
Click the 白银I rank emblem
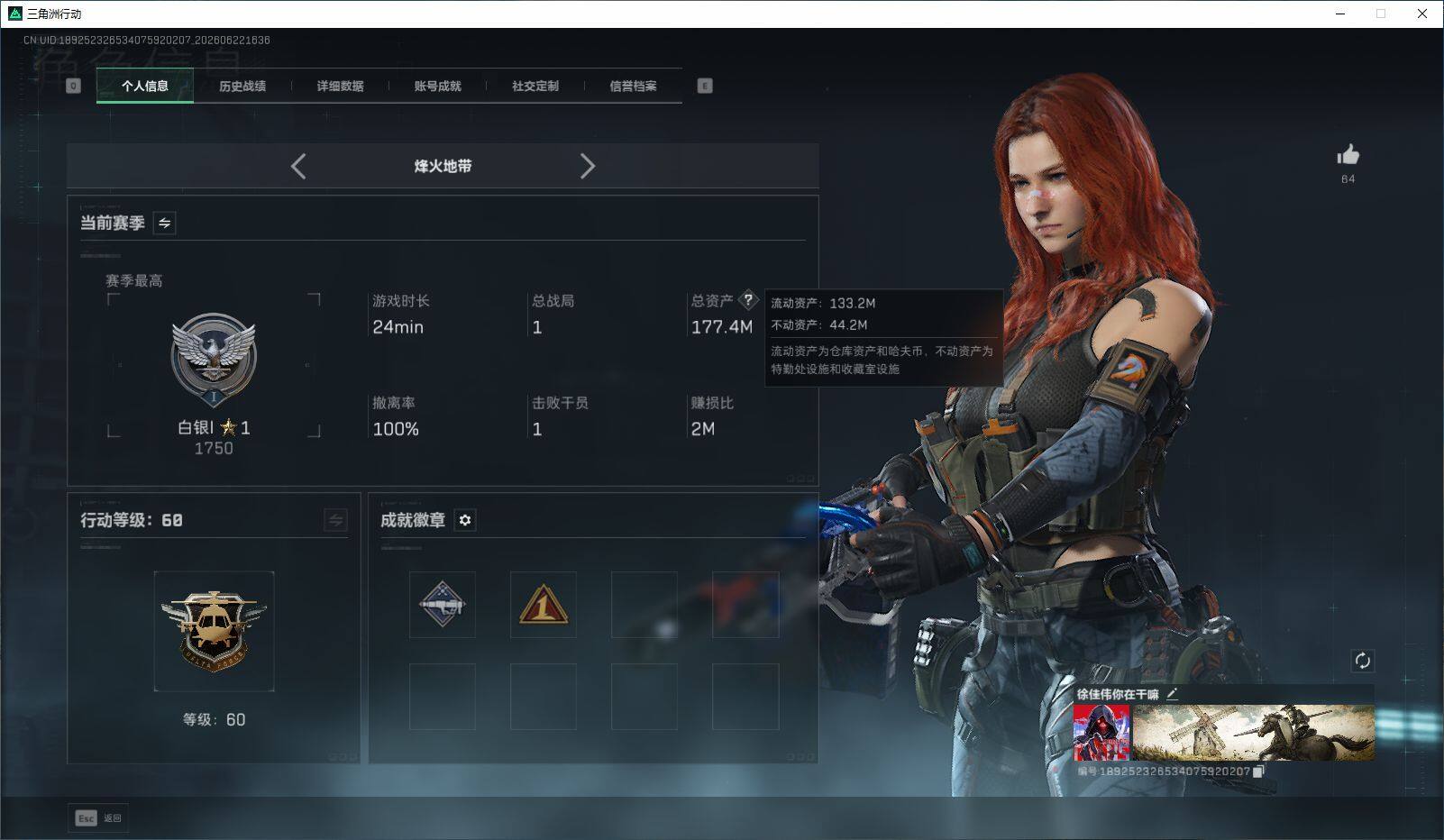(214, 360)
